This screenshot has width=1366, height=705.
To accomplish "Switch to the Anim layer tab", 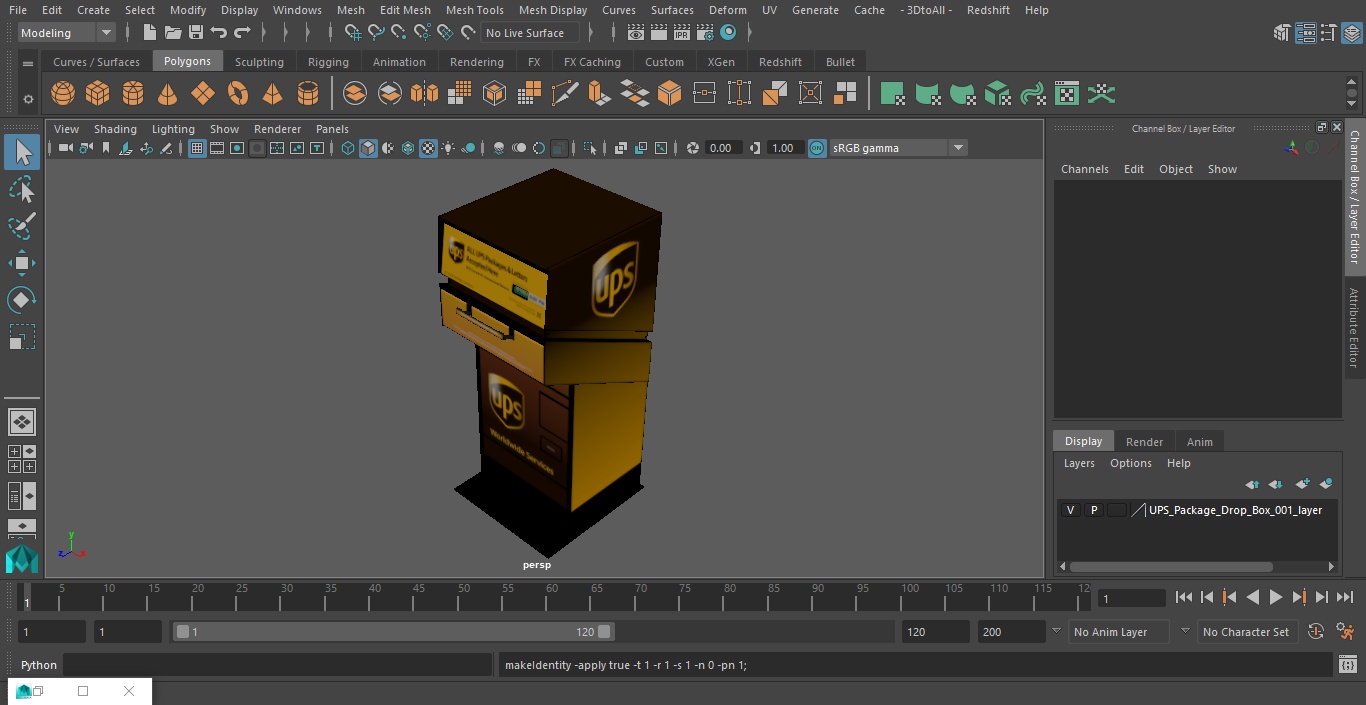I will [1199, 442].
